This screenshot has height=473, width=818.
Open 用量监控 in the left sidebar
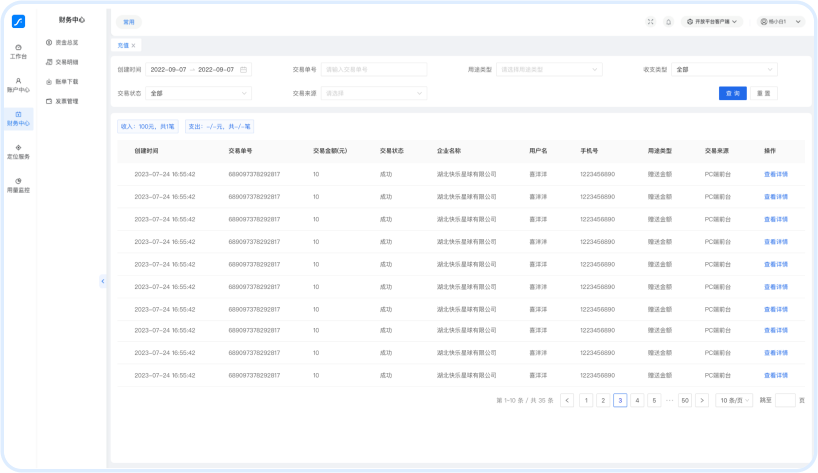[x=18, y=185]
